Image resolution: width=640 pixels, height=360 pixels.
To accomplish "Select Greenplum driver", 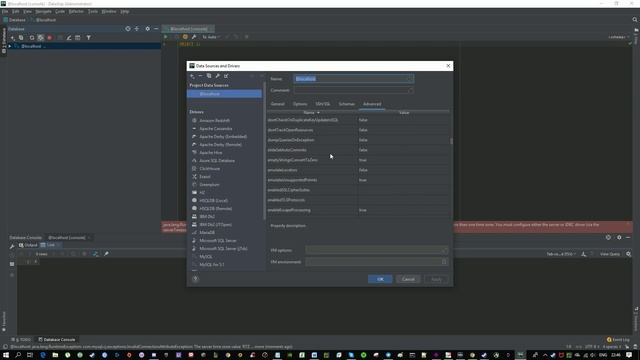I will click(209, 184).
